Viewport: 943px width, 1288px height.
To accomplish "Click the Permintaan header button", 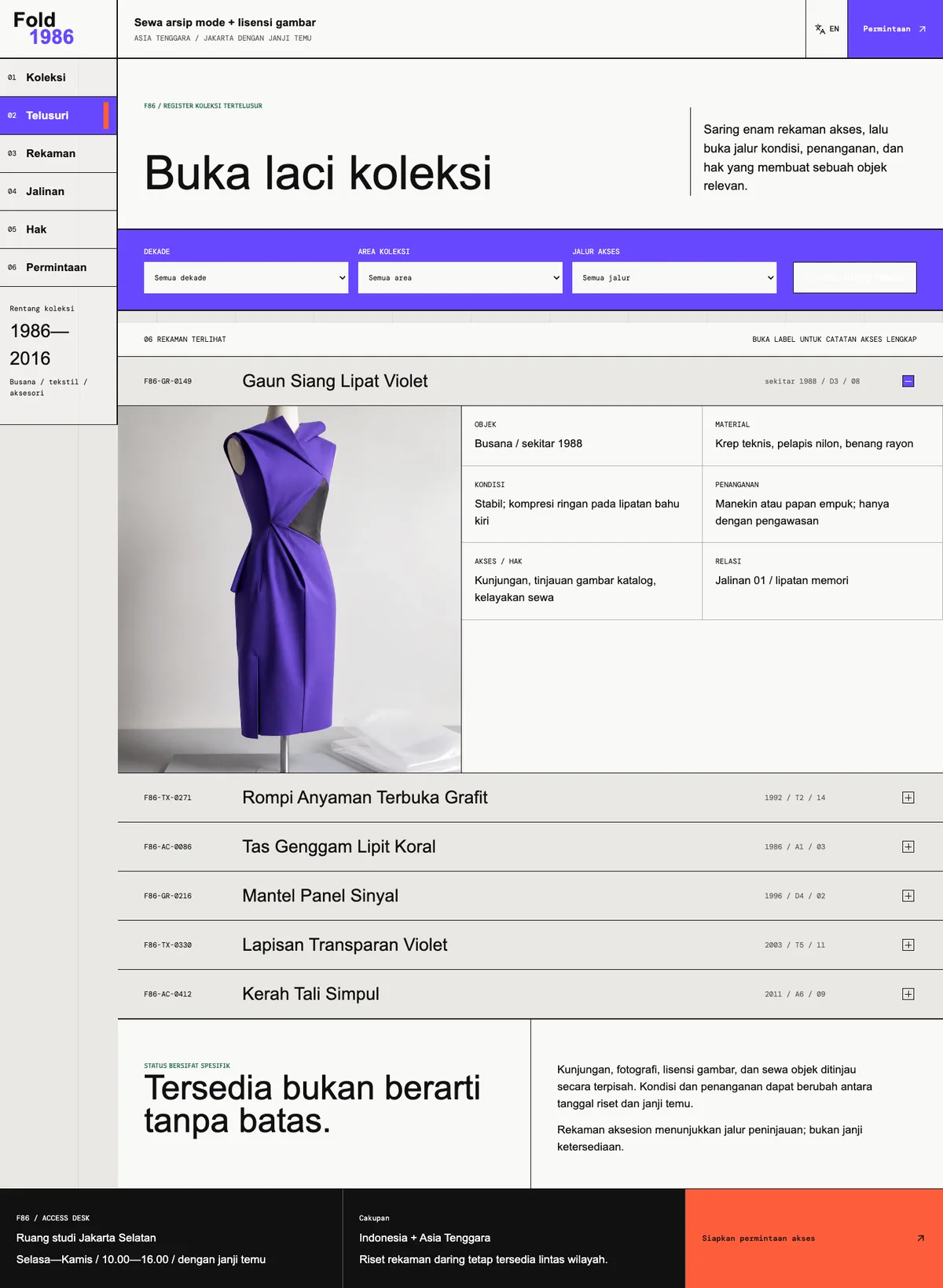I will (895, 29).
